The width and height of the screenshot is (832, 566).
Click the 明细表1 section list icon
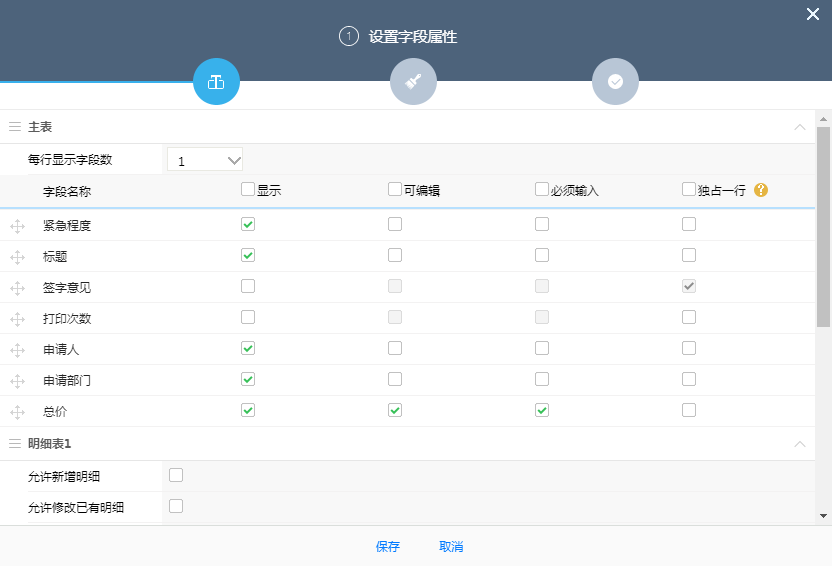click(x=15, y=443)
